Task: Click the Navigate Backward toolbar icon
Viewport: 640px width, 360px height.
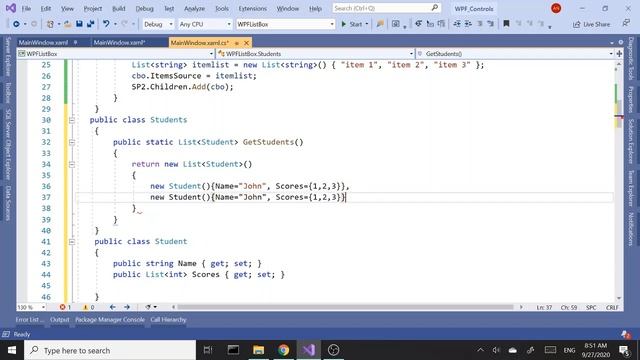Action: tap(16, 24)
